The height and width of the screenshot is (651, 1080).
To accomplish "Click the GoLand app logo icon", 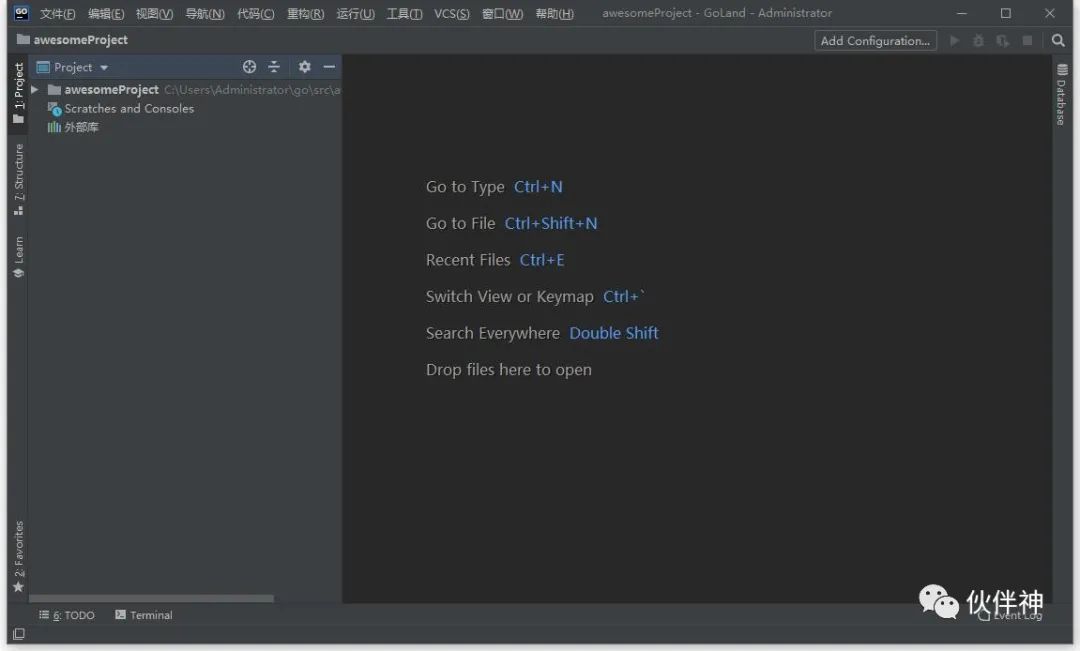I will pos(21,13).
